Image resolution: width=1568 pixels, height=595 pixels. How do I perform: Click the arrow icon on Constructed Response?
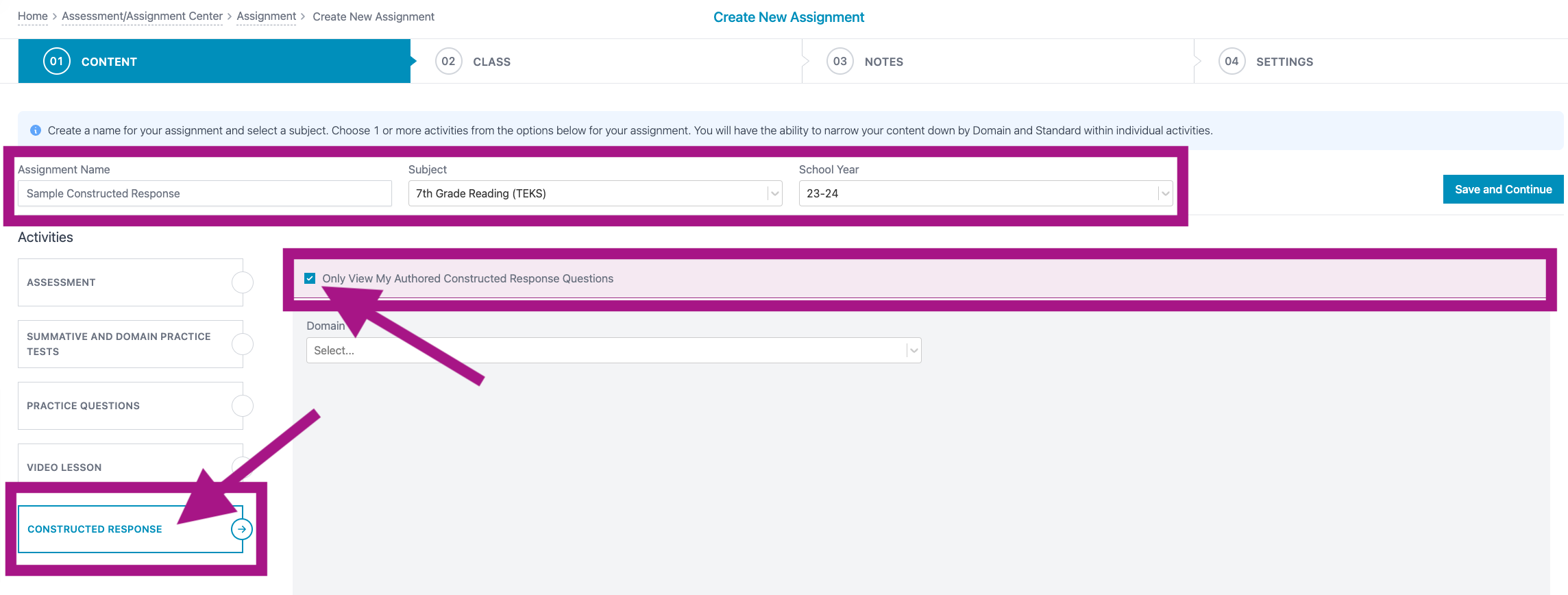coord(242,529)
